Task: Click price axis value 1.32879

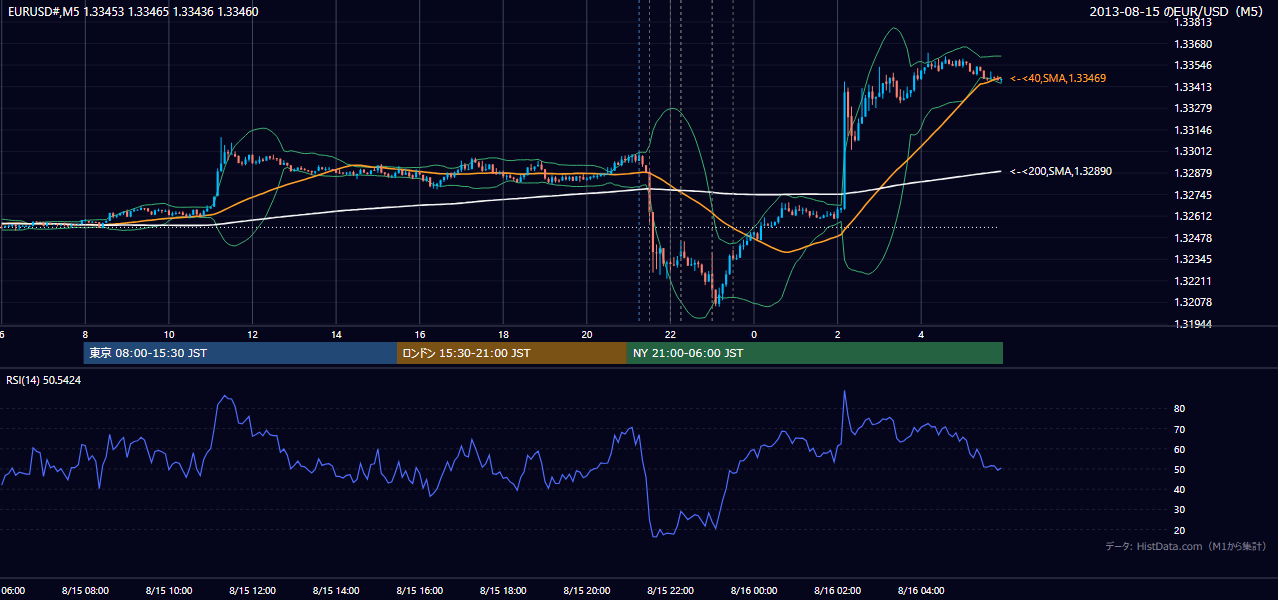Action: 1192,173
